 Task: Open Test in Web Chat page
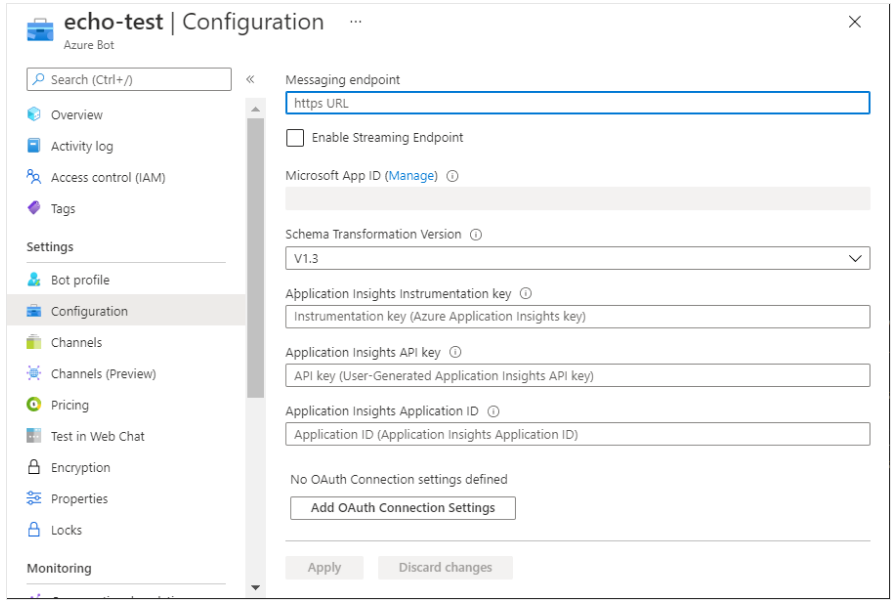point(97,436)
